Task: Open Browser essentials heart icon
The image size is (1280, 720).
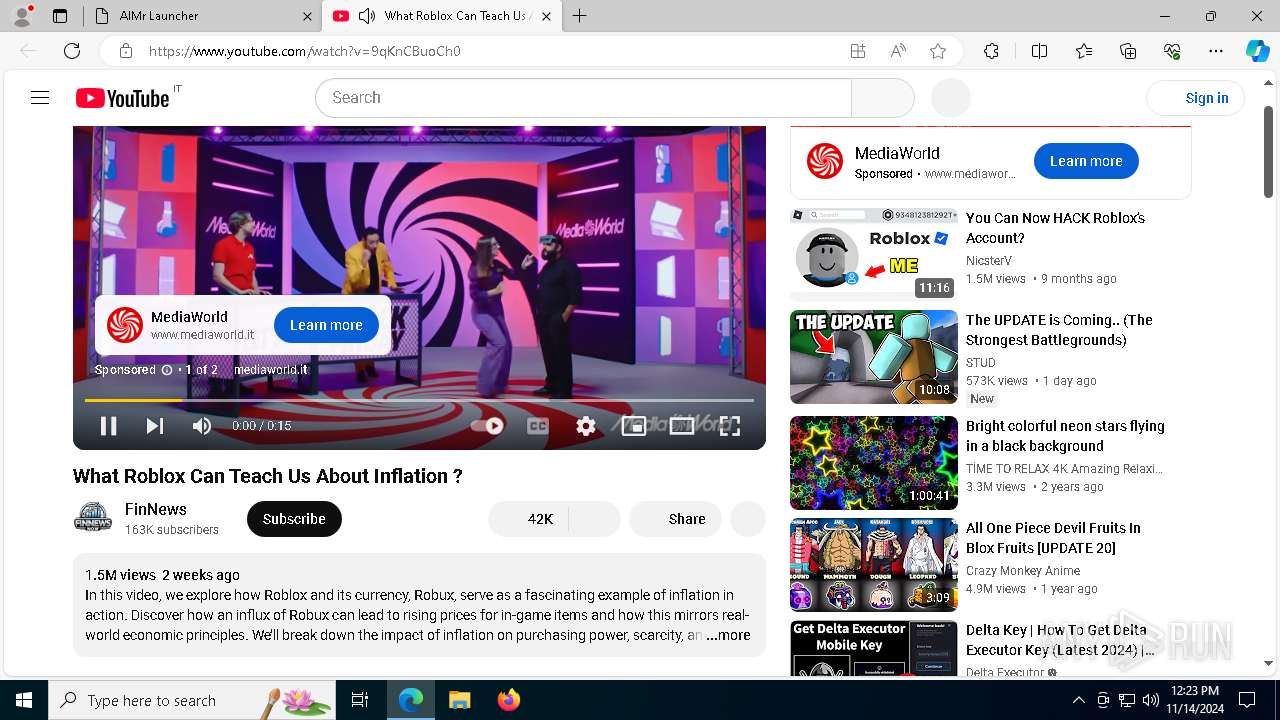Action: [1172, 51]
